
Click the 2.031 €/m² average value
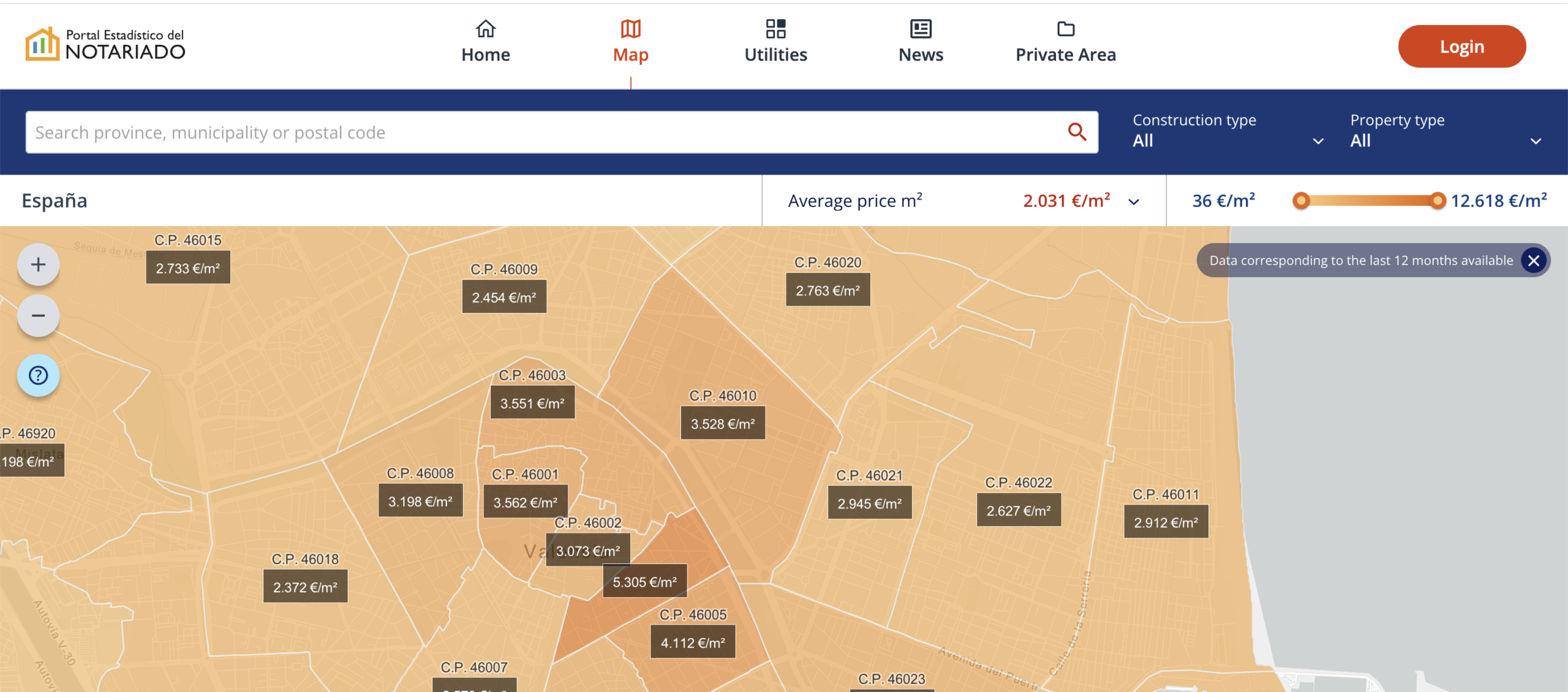(1066, 201)
